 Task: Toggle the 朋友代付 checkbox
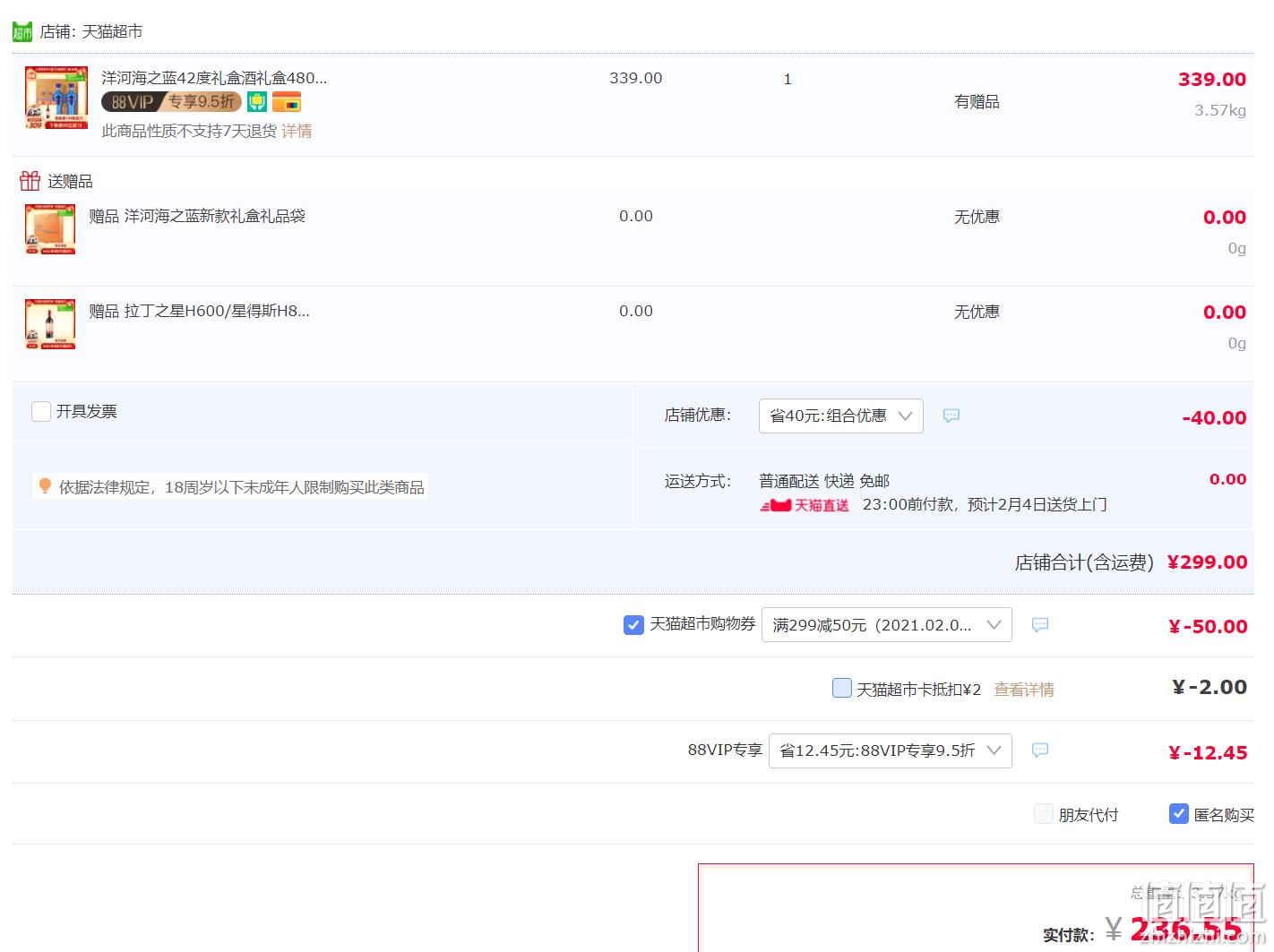coord(1044,814)
